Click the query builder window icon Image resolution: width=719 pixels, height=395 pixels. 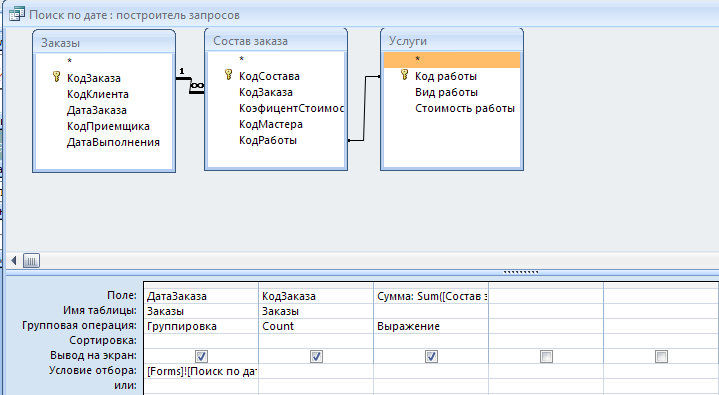tap(17, 14)
